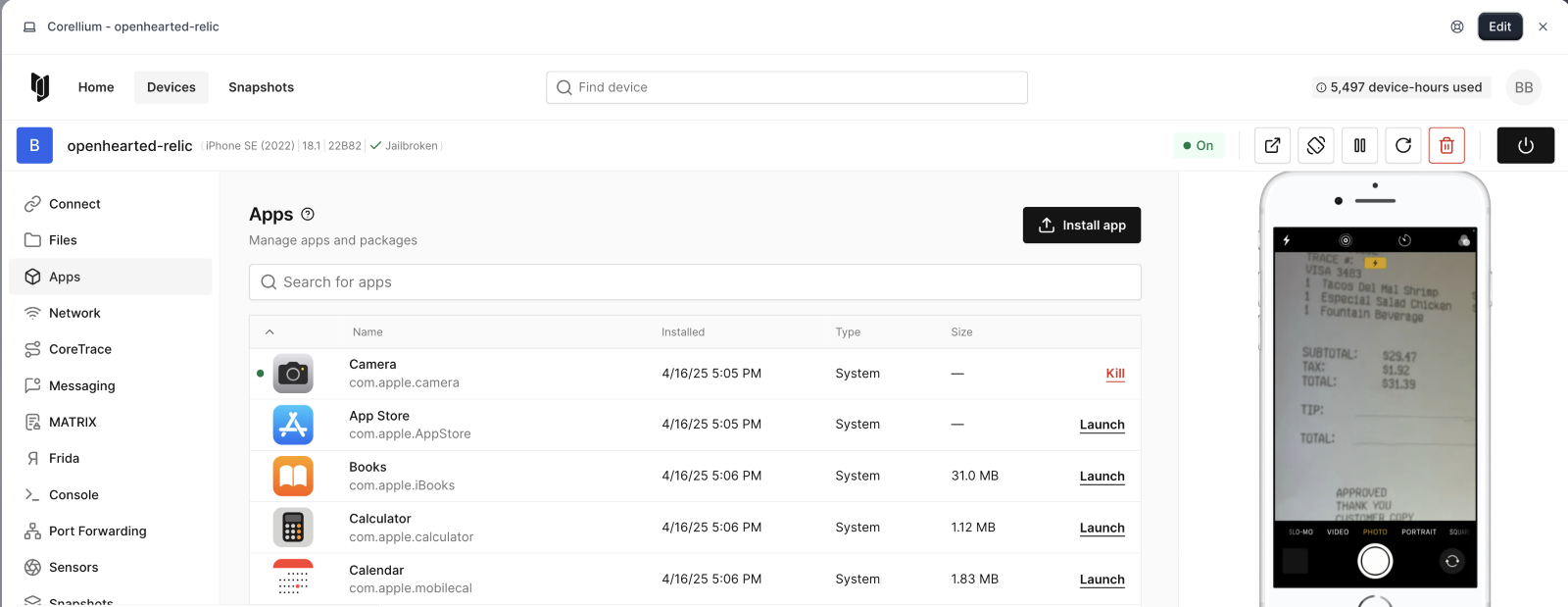1568x607 pixels.
Task: Click the Edit button in title bar
Action: pos(1500,26)
